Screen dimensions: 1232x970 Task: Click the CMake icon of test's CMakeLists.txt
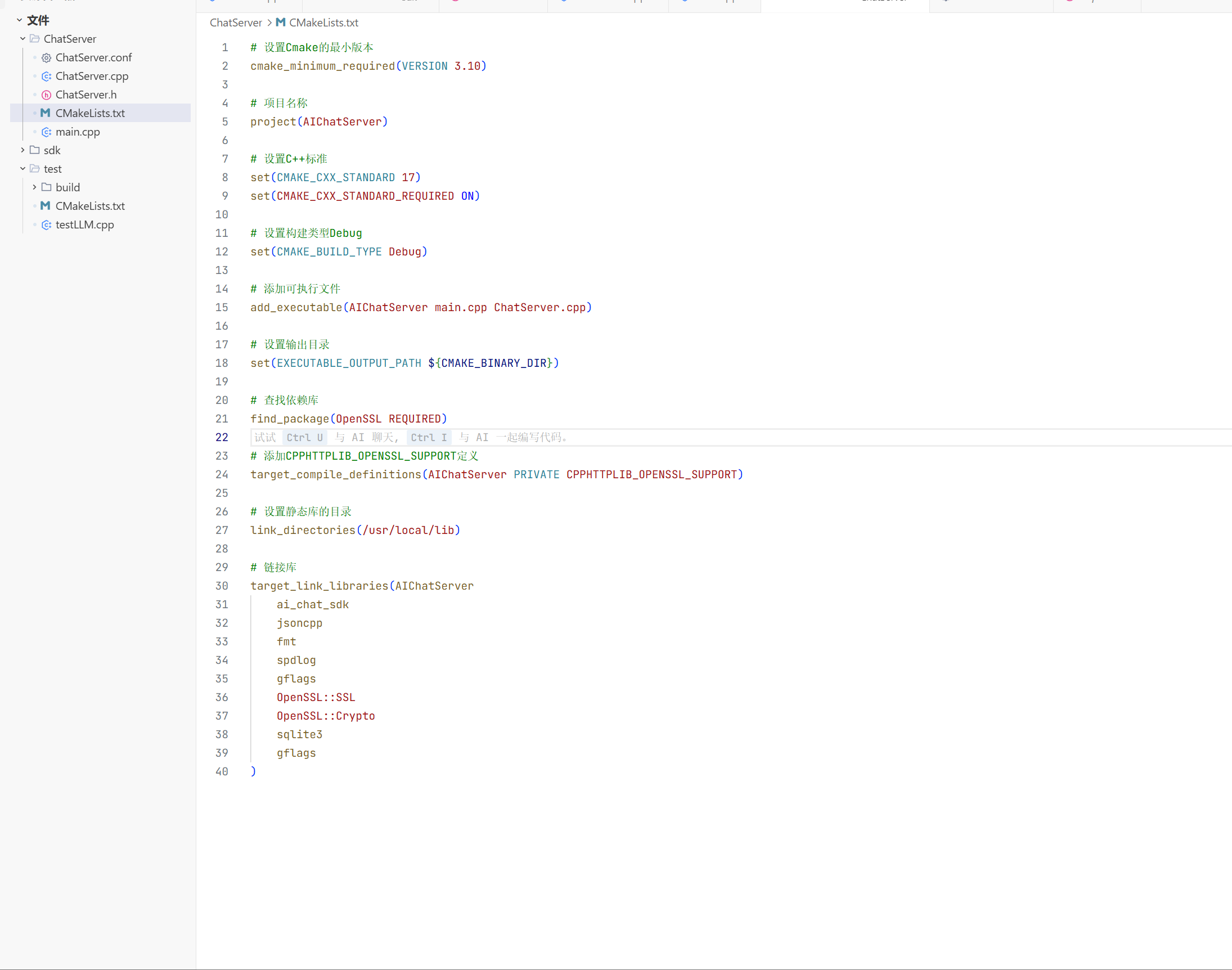point(46,205)
